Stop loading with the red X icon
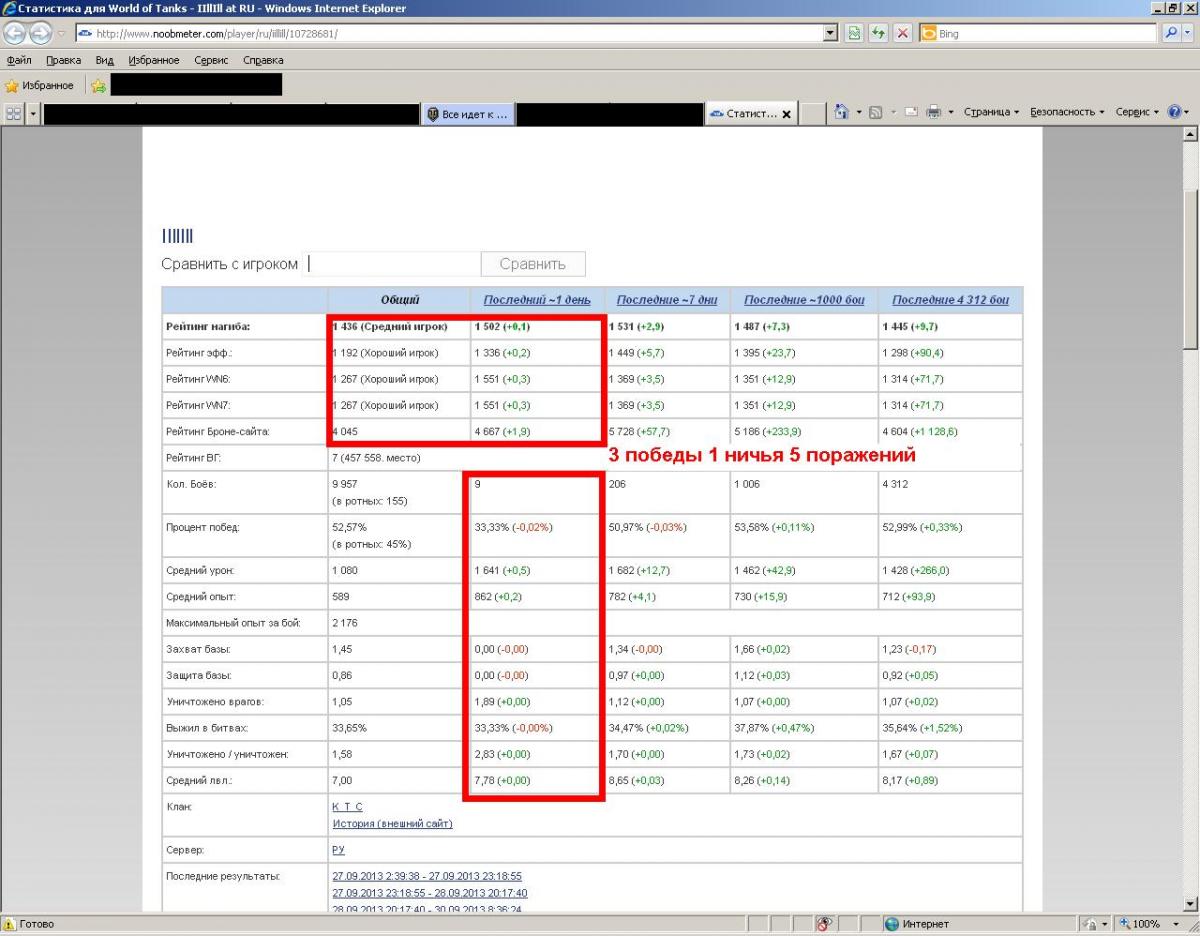 (902, 33)
